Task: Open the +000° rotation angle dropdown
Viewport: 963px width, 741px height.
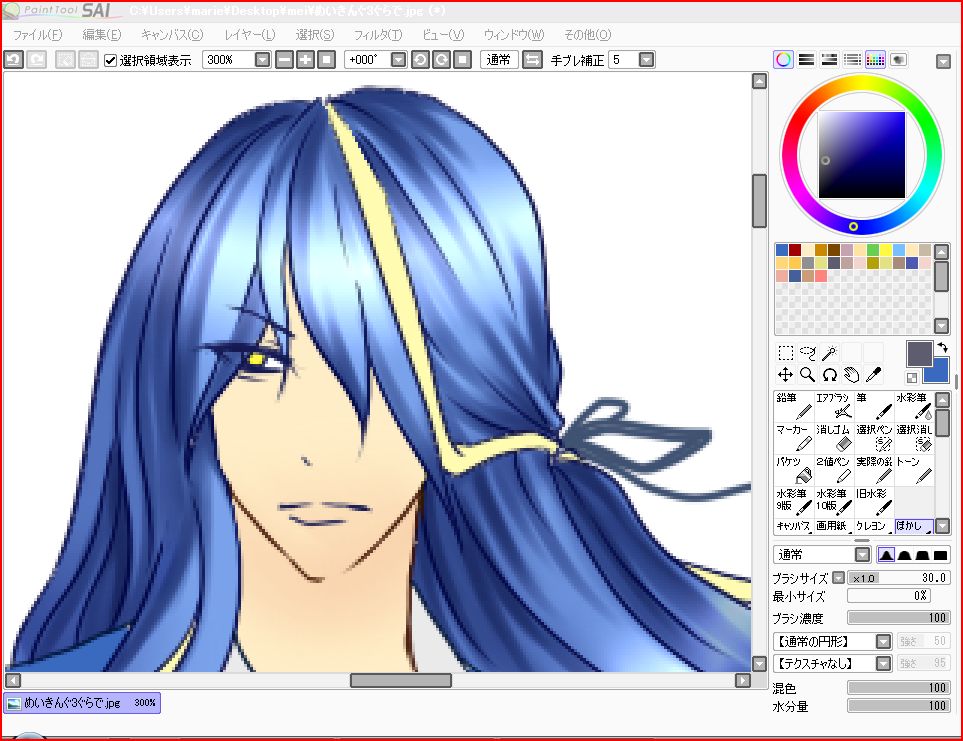Action: pos(399,60)
